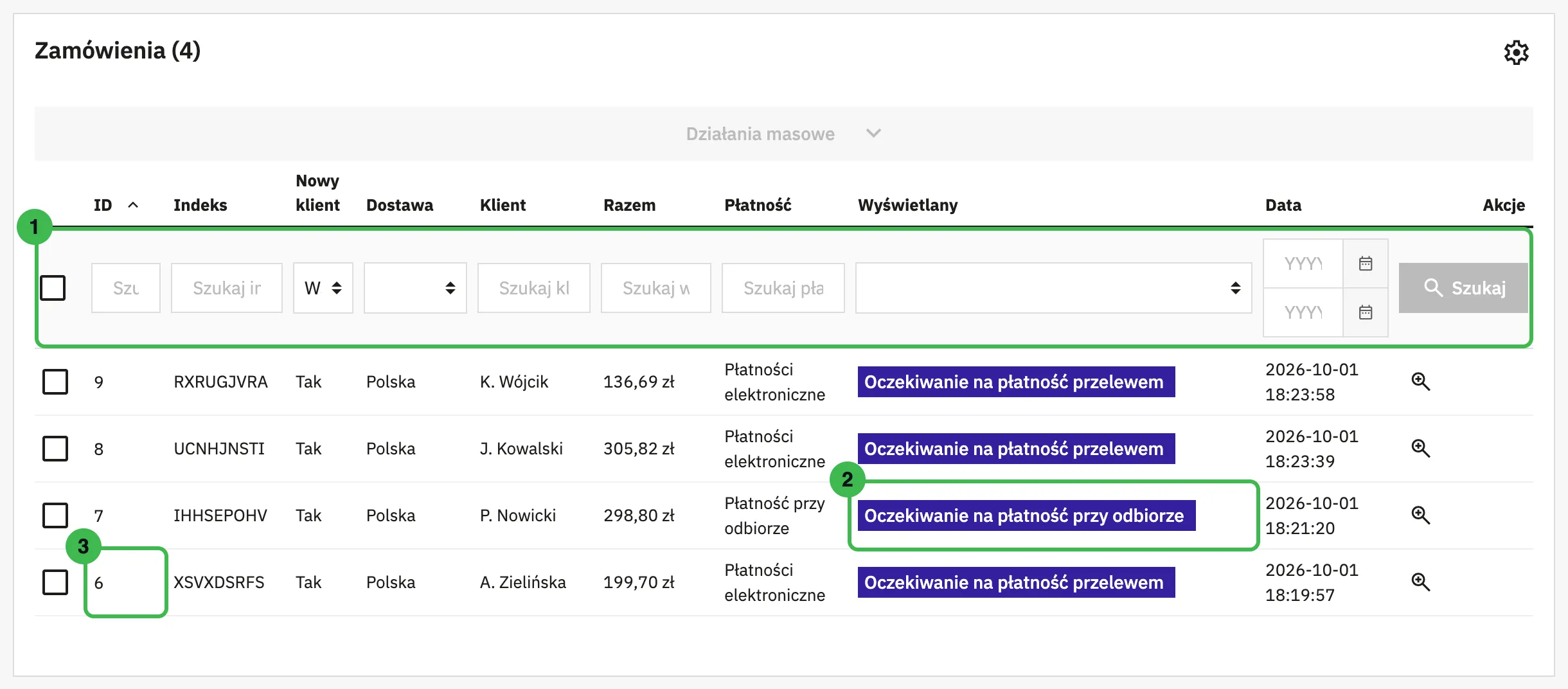Image resolution: width=1568 pixels, height=689 pixels.
Task: Sort by the Płatność column header
Action: pyautogui.click(x=758, y=205)
